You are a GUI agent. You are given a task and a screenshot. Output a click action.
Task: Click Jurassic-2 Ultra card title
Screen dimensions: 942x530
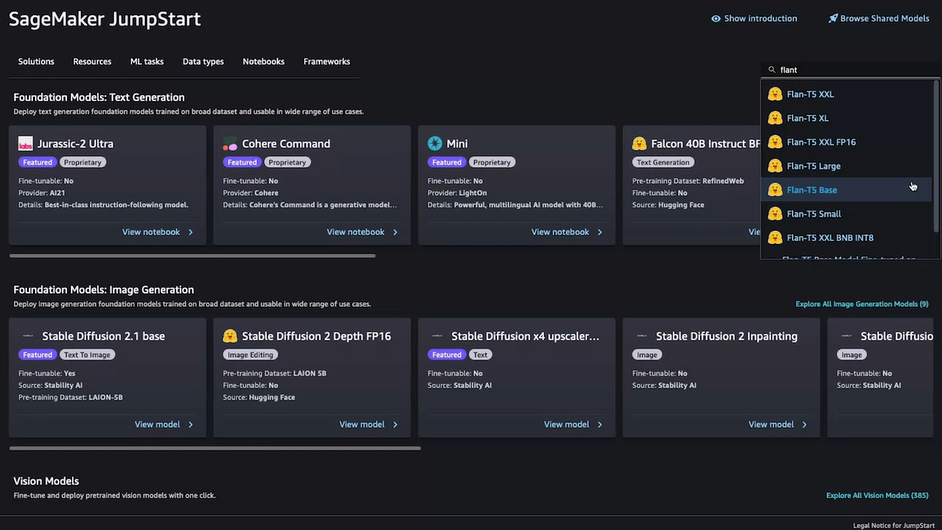(x=75, y=144)
